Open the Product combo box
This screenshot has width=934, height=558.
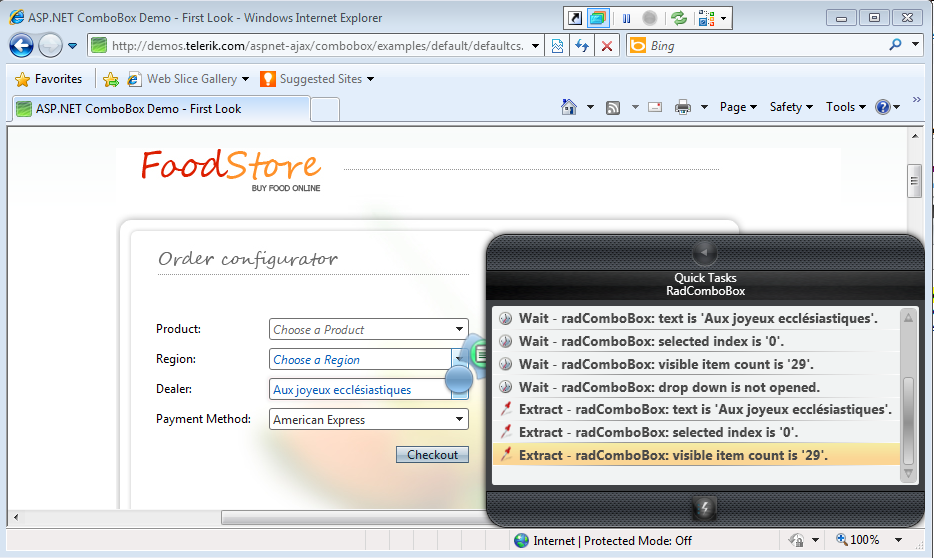click(x=369, y=329)
